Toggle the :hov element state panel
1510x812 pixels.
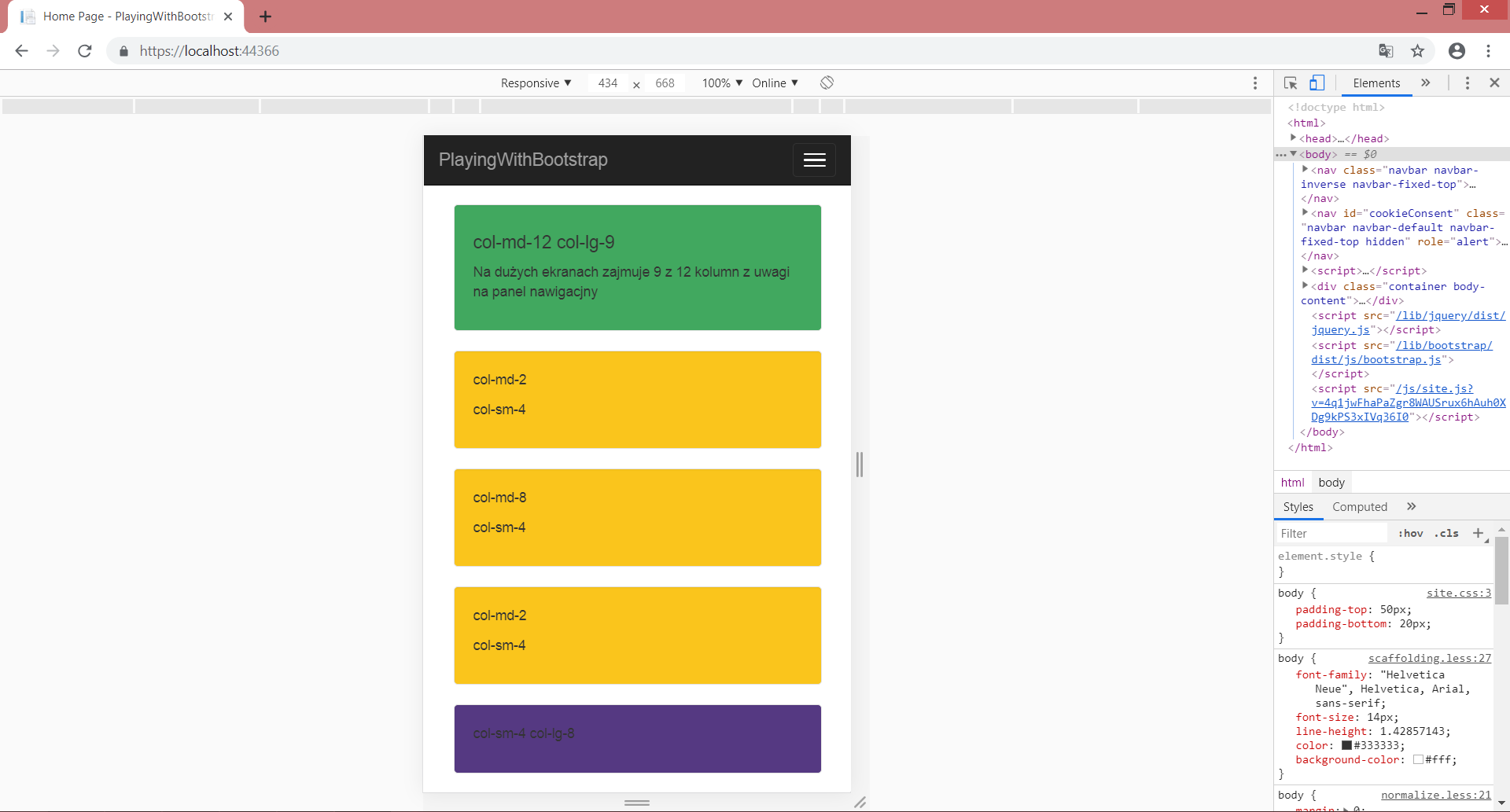[1411, 534]
